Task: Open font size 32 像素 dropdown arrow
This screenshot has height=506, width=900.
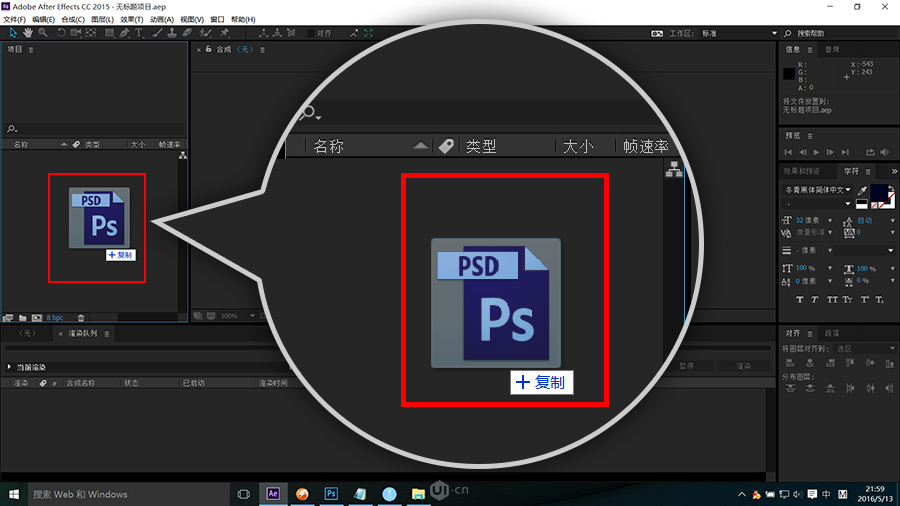Action: (x=830, y=220)
